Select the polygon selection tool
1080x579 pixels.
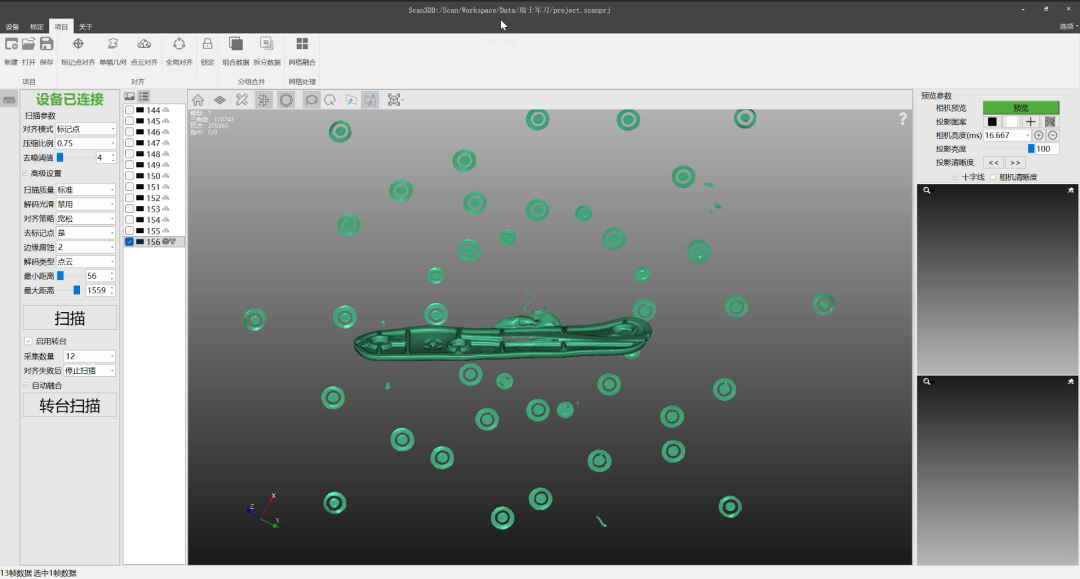tap(330, 100)
